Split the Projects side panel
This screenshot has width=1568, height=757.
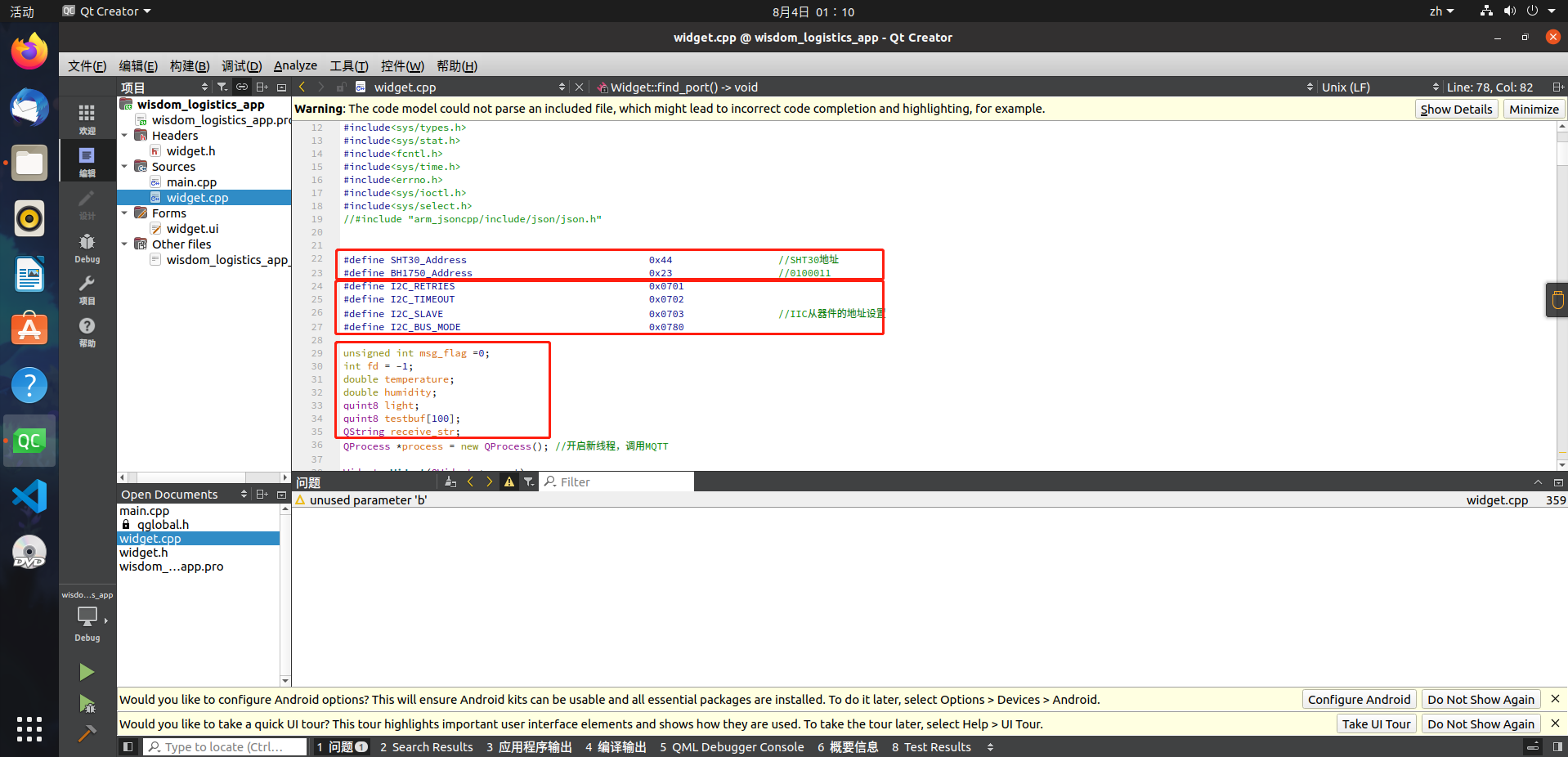point(262,87)
